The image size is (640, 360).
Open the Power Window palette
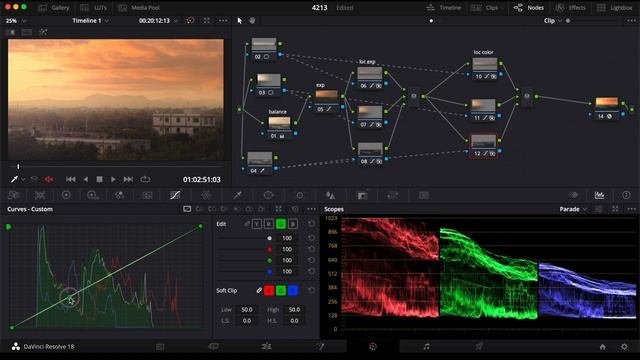click(268, 195)
